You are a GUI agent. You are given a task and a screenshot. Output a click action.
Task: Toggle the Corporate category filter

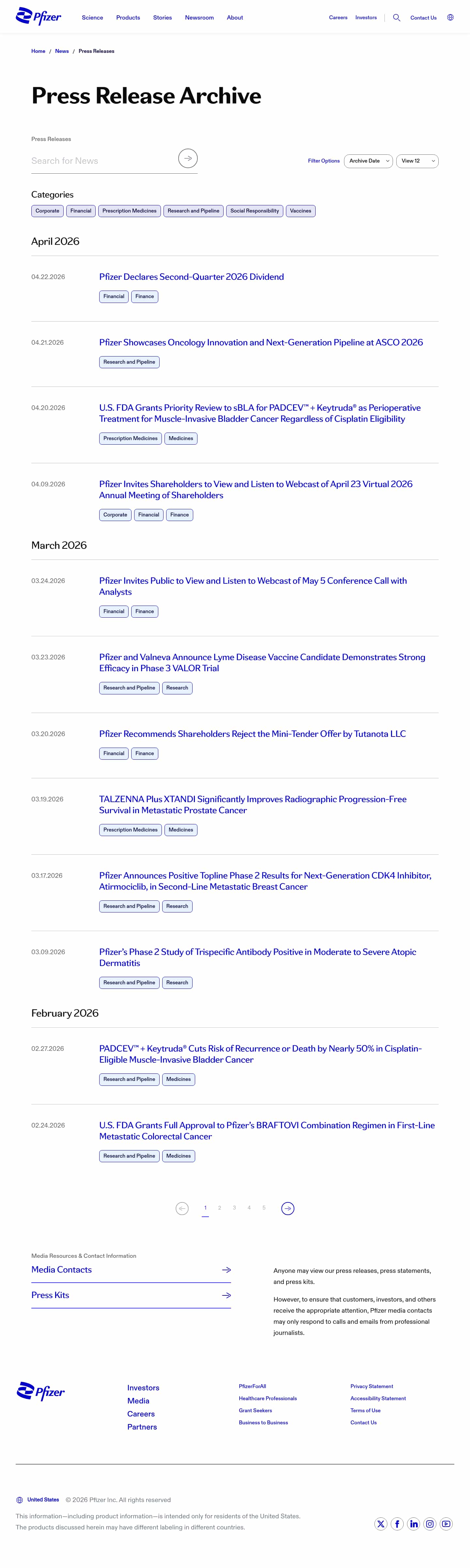pos(47,211)
